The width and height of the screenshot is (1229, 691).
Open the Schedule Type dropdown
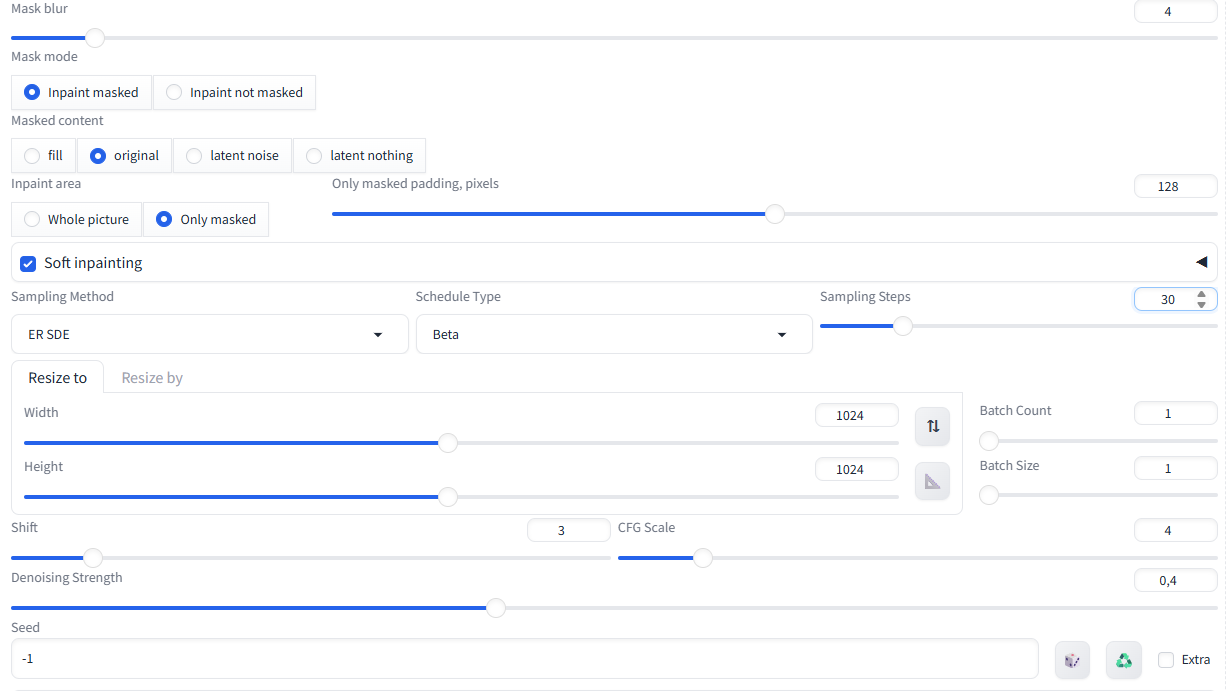pyautogui.click(x=614, y=334)
